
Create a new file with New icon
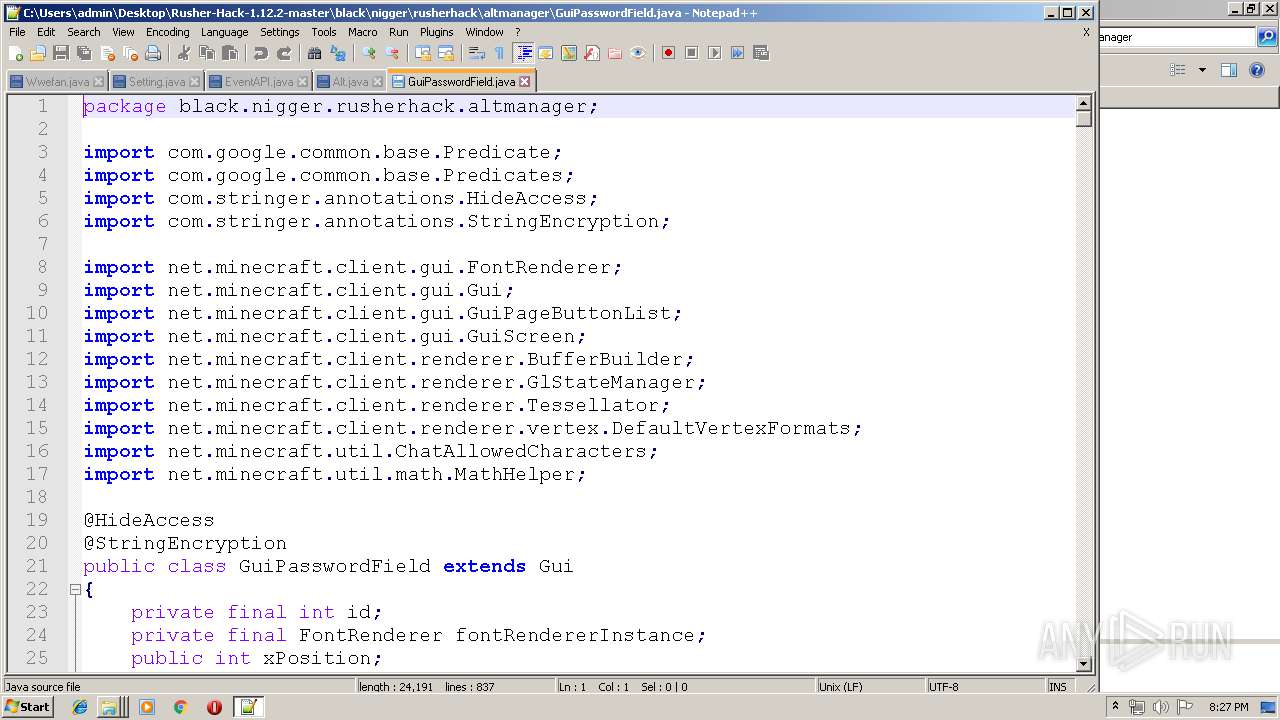click(x=15, y=53)
